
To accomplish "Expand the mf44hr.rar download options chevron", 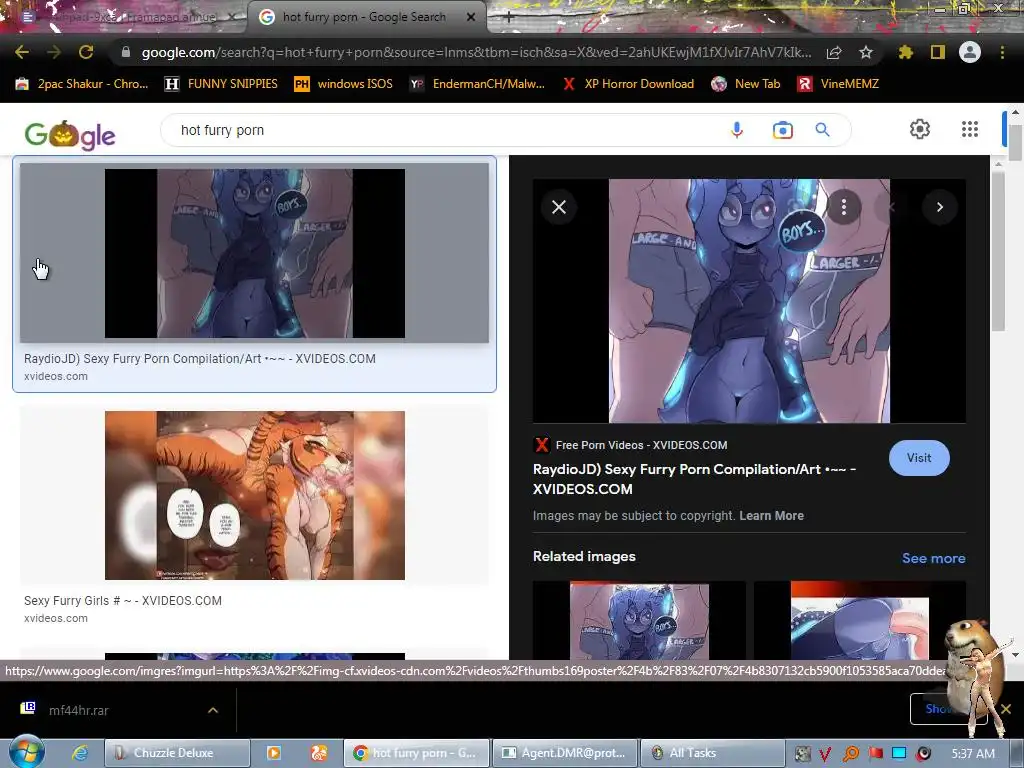I will pyautogui.click(x=213, y=710).
